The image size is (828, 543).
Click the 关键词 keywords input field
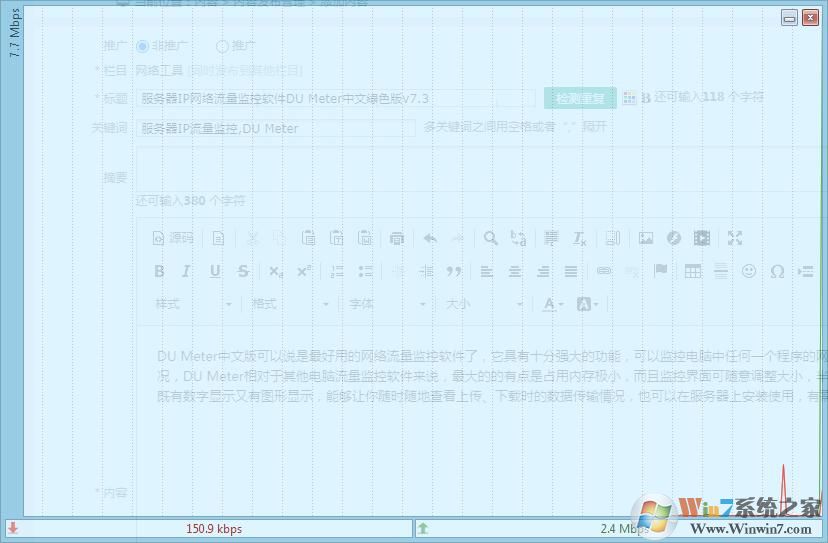pos(276,128)
